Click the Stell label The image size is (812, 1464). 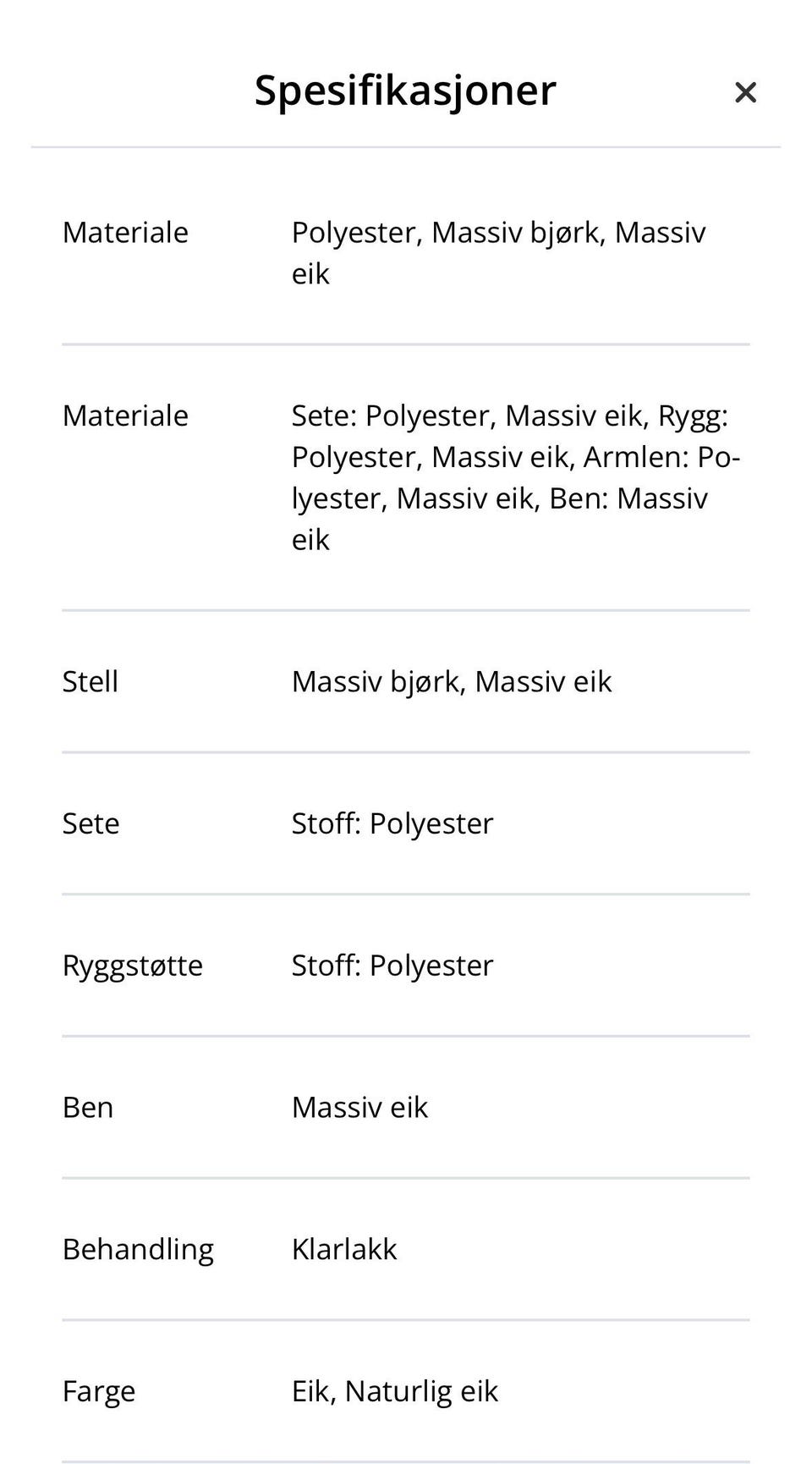click(90, 682)
